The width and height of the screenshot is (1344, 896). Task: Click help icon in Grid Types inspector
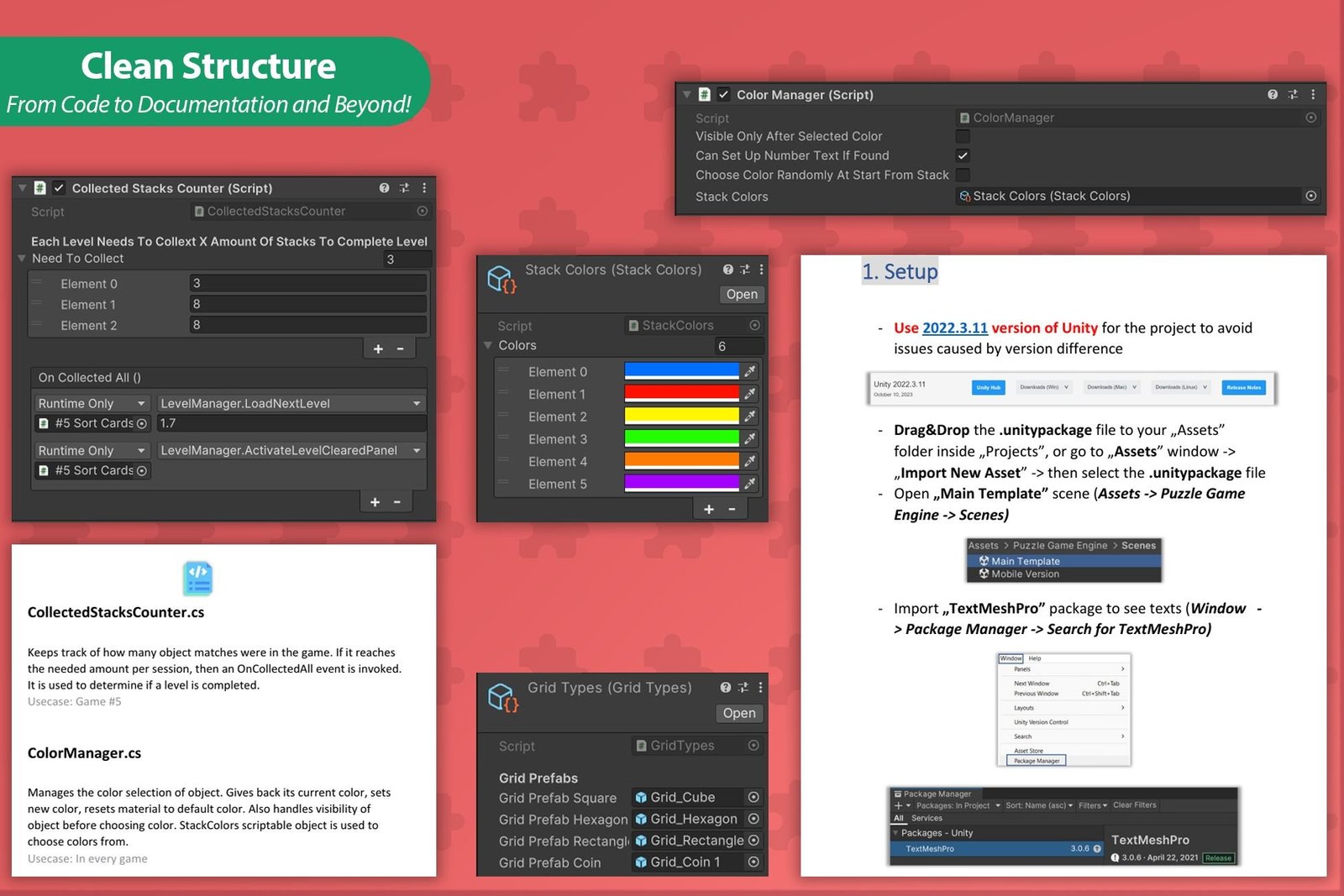coord(726,688)
